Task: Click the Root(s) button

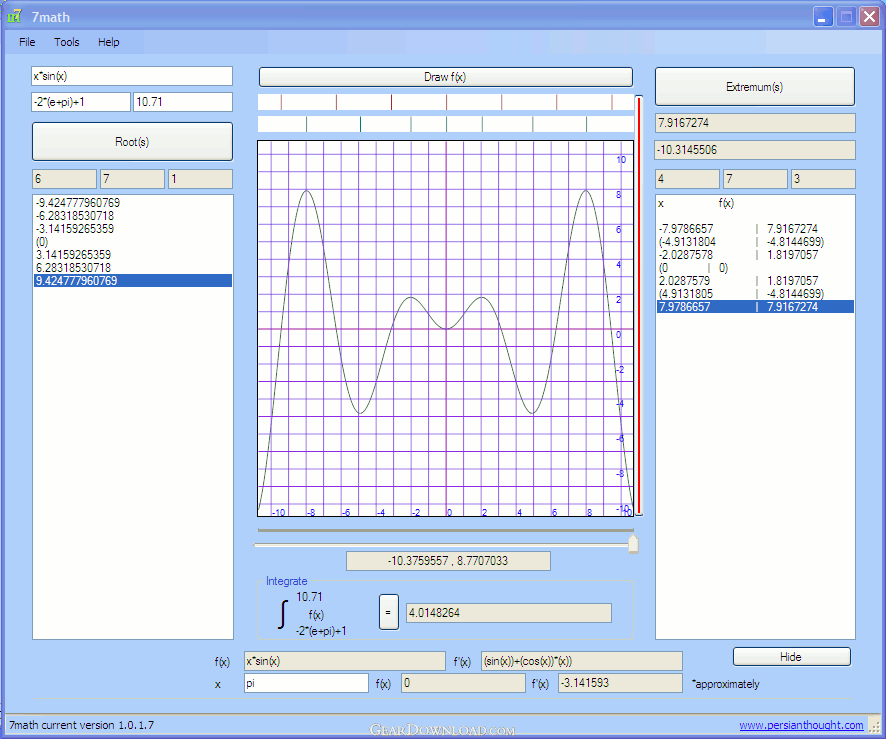Action: [x=132, y=142]
